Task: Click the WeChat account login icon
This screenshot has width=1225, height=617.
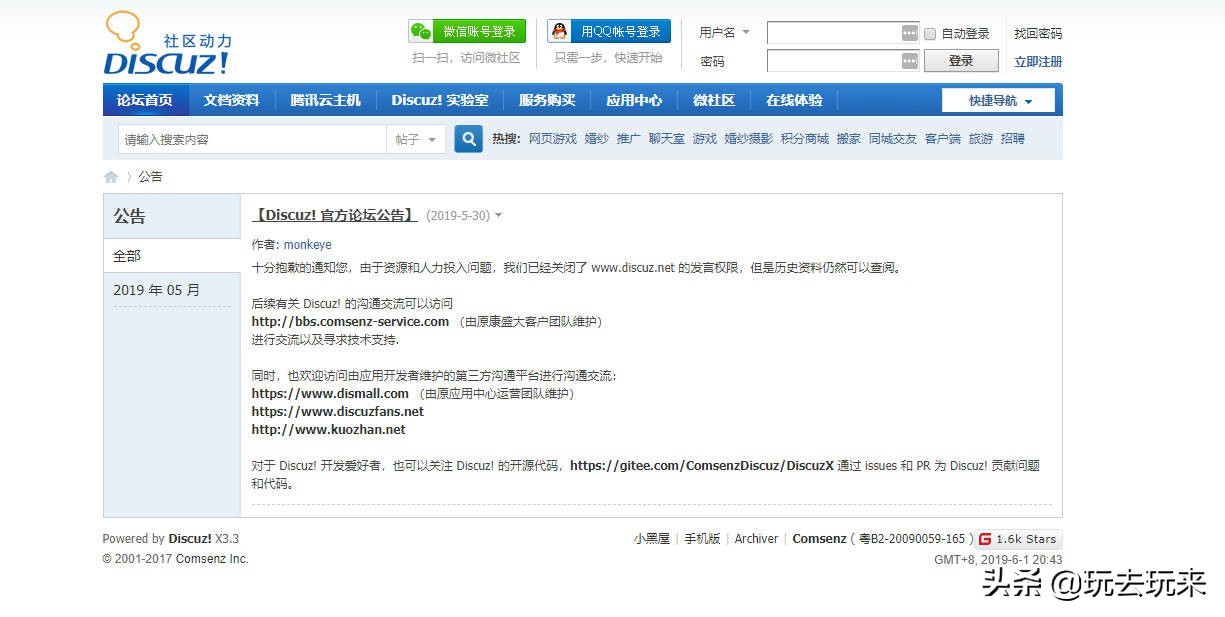Action: pos(420,31)
